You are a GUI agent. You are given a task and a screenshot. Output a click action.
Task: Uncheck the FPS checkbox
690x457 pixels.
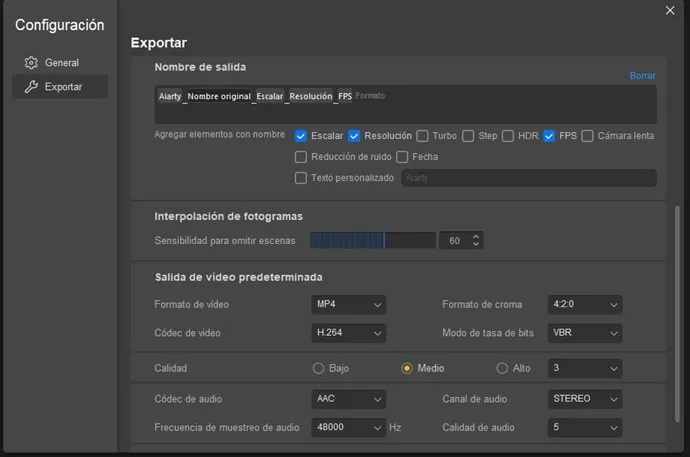pyautogui.click(x=549, y=136)
